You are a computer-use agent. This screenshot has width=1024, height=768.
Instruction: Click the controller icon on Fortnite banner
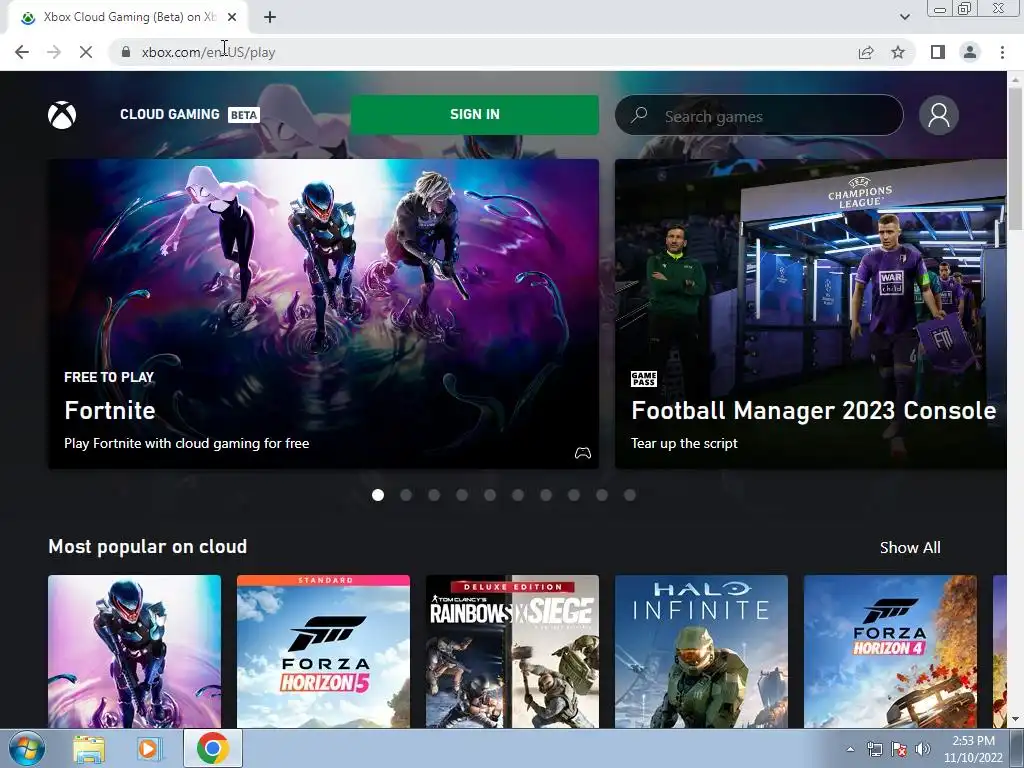[x=583, y=453]
